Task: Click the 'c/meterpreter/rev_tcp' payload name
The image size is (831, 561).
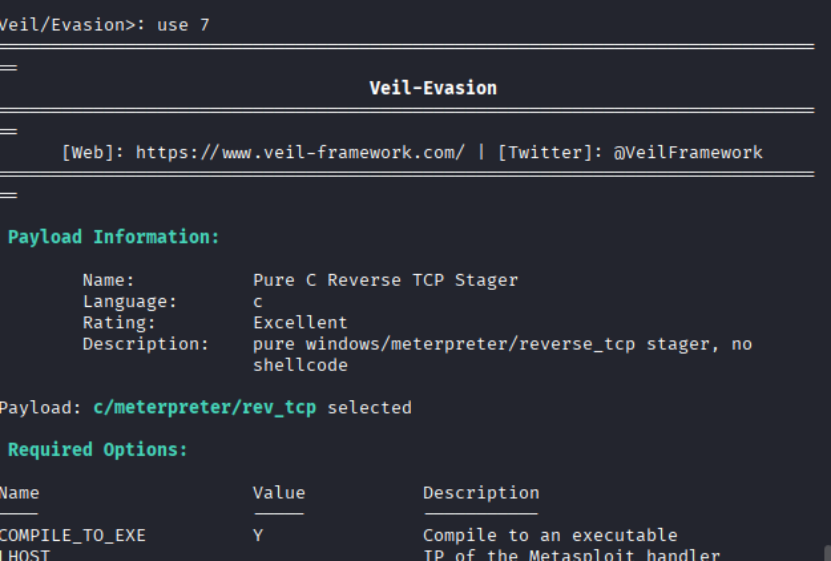Action: 205,407
